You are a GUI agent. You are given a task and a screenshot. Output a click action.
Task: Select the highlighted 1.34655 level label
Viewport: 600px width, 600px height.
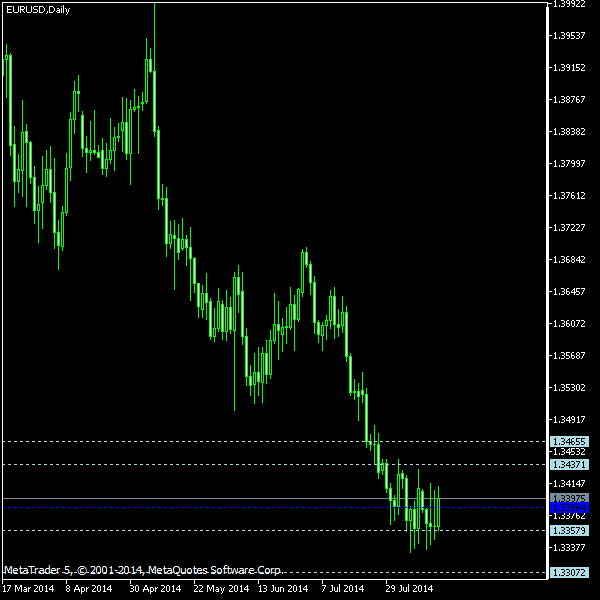569,442
